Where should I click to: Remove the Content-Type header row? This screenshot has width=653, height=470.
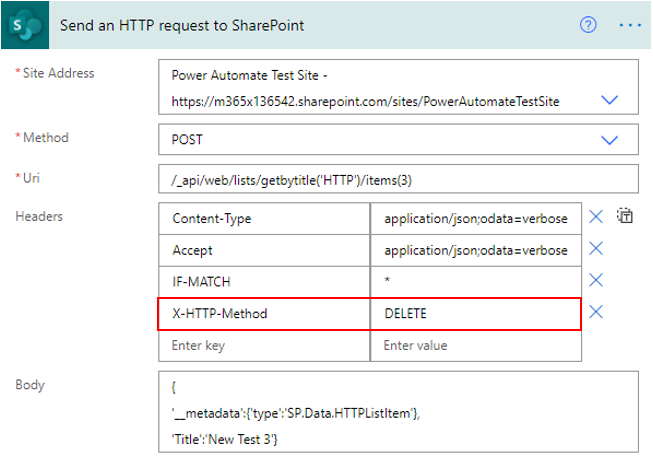pos(596,216)
